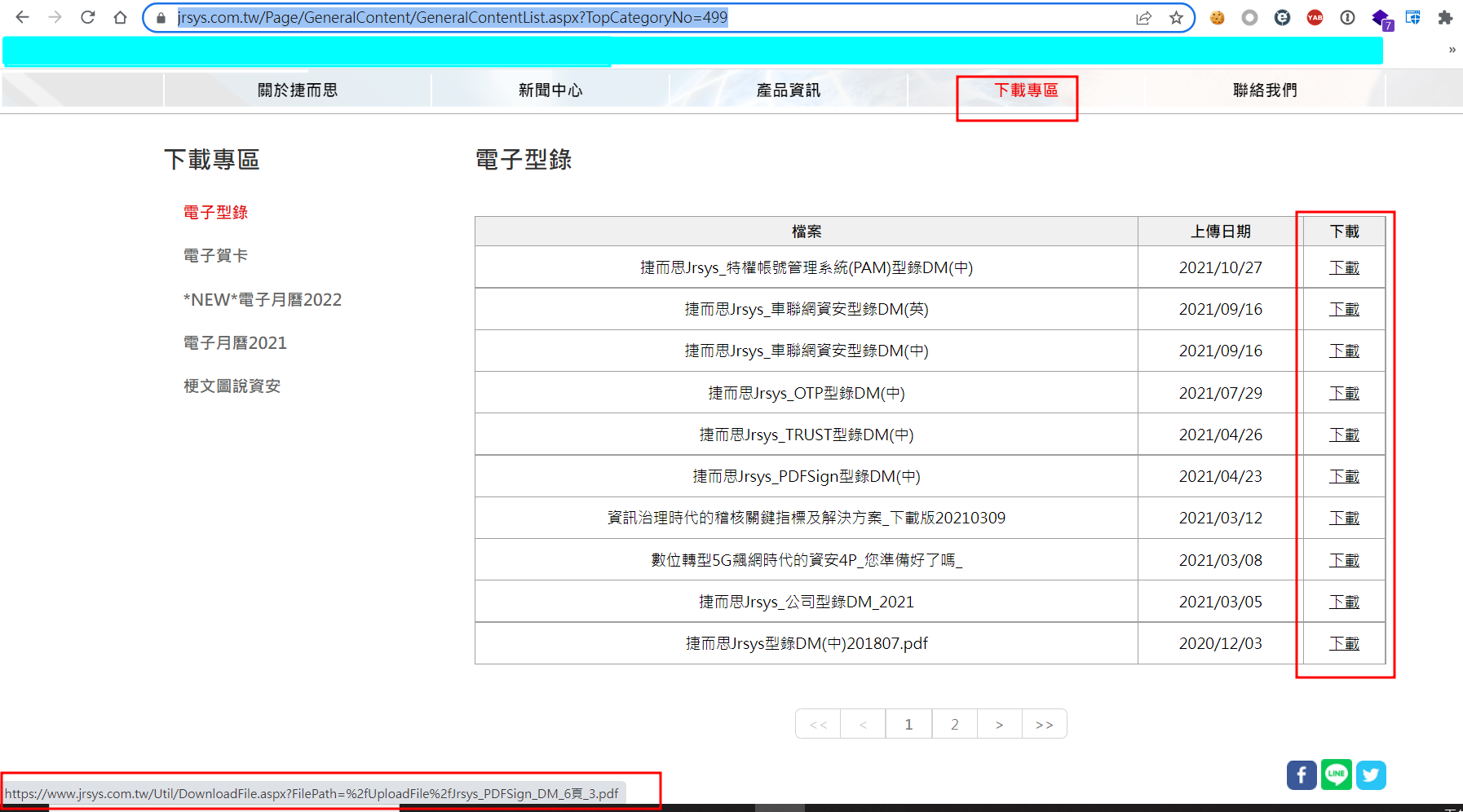Download the PDFSign型錄DM(中) file

(1344, 476)
